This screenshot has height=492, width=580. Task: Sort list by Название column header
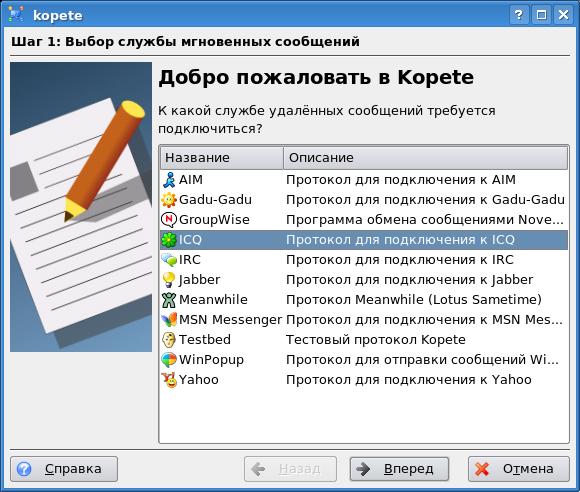pyautogui.click(x=222, y=158)
